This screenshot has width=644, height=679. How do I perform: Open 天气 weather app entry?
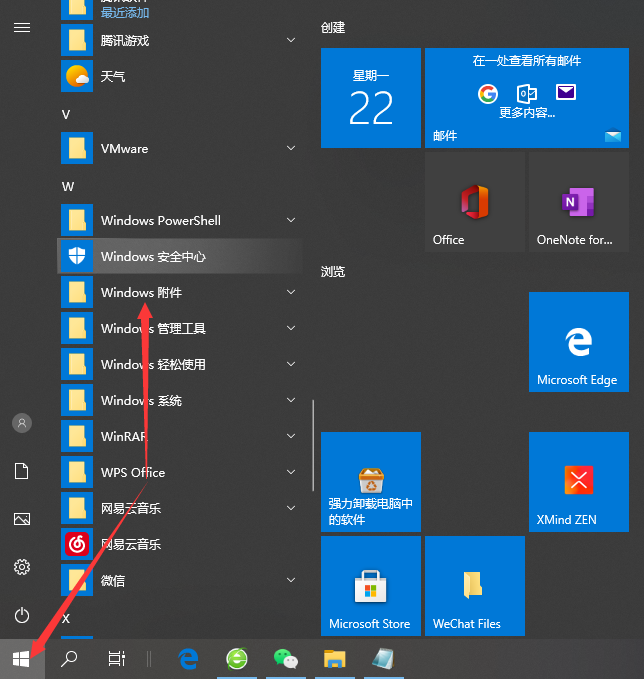pyautogui.click(x=113, y=76)
